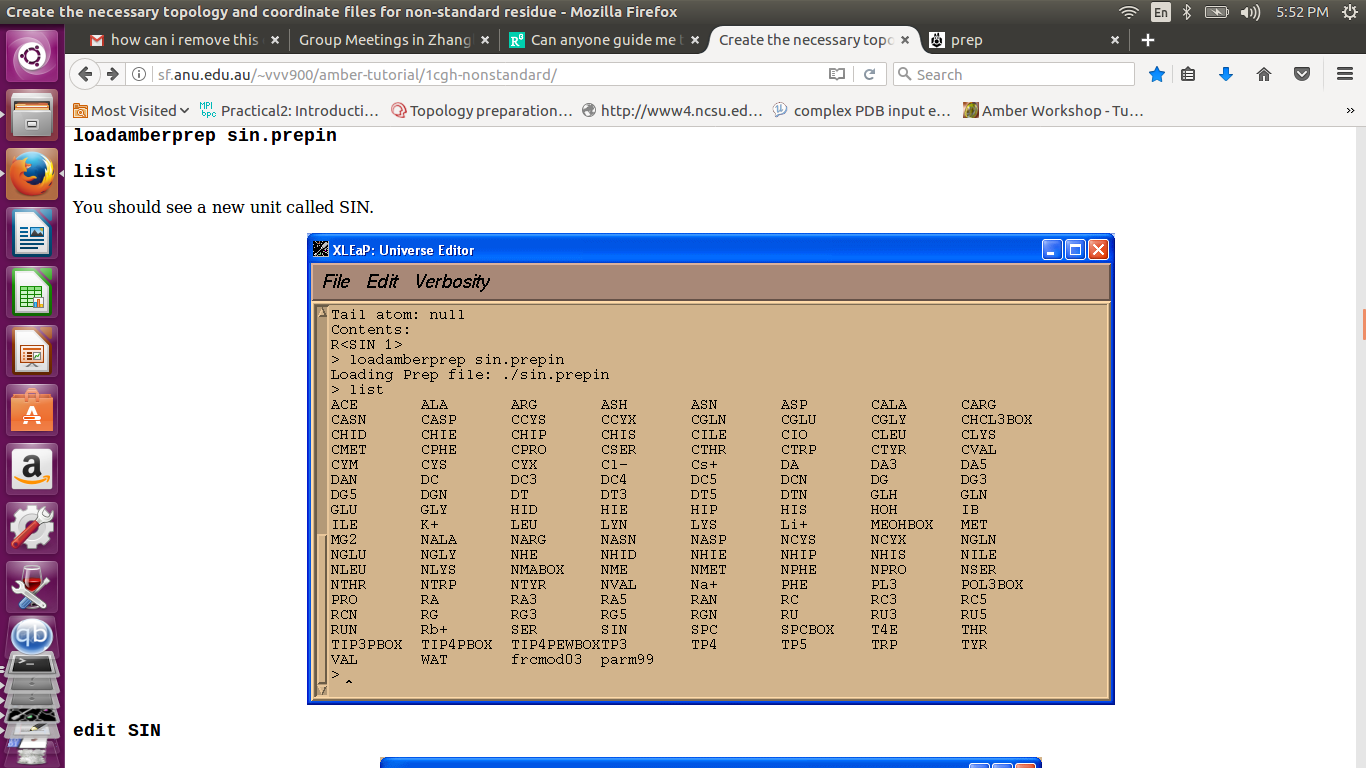Viewport: 1366px width, 768px height.
Task: Open the Topology preparation bookmark
Action: pos(481,110)
